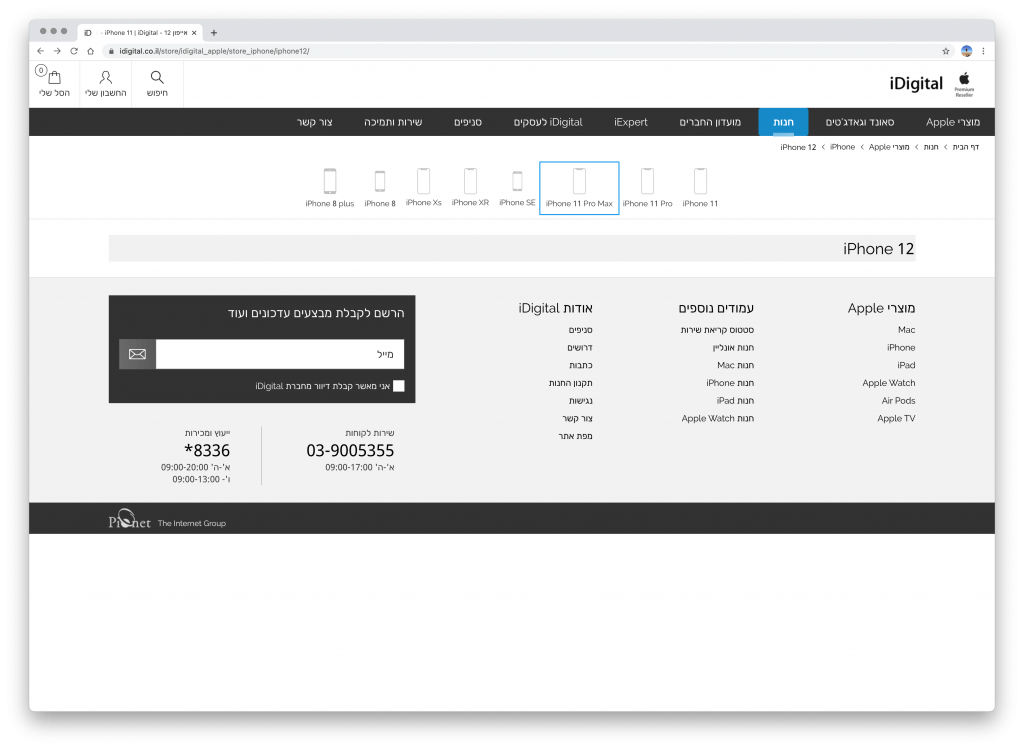Open כתבות footer link

pos(581,365)
